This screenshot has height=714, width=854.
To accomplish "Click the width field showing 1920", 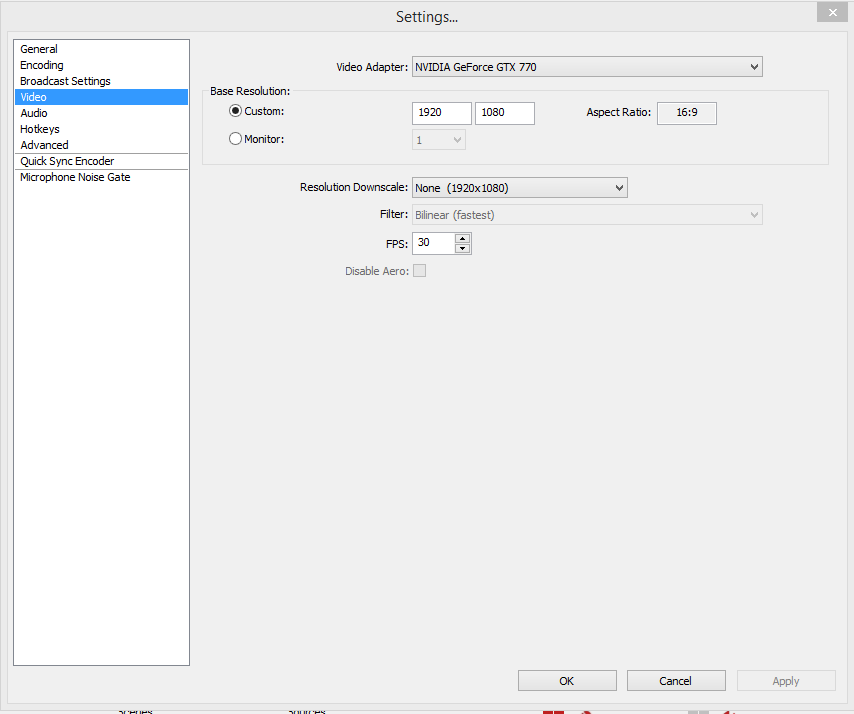I will 442,113.
